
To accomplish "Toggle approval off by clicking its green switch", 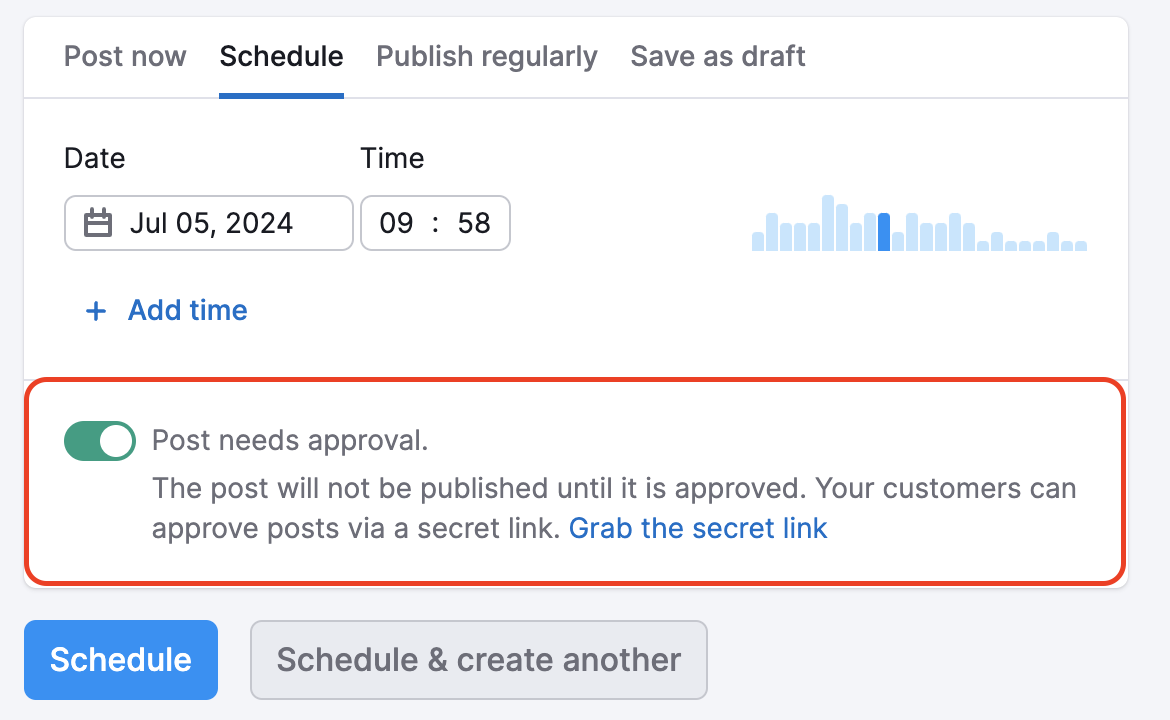I will (100, 440).
